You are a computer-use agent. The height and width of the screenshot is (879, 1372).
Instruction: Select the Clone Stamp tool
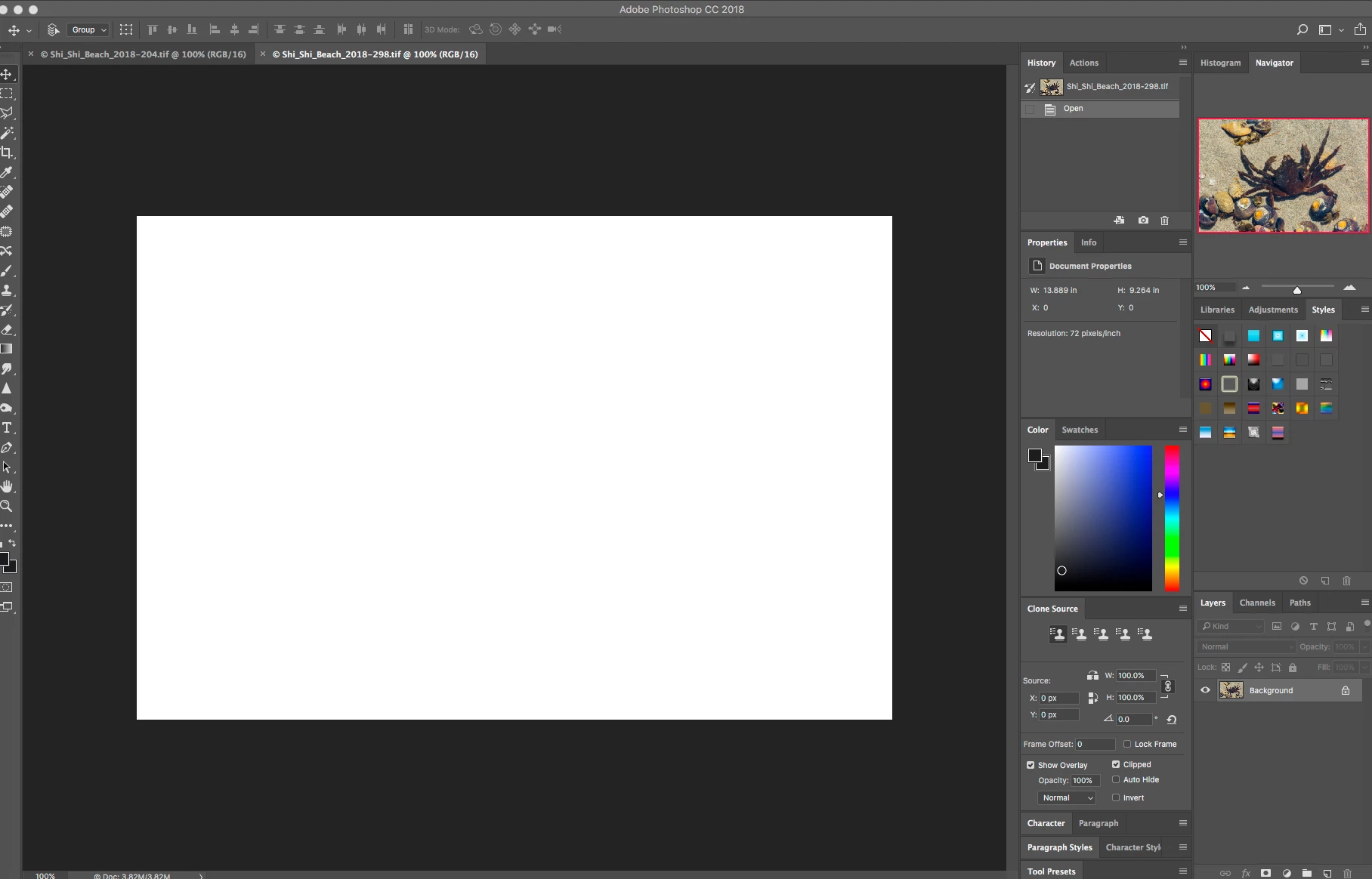(7, 290)
